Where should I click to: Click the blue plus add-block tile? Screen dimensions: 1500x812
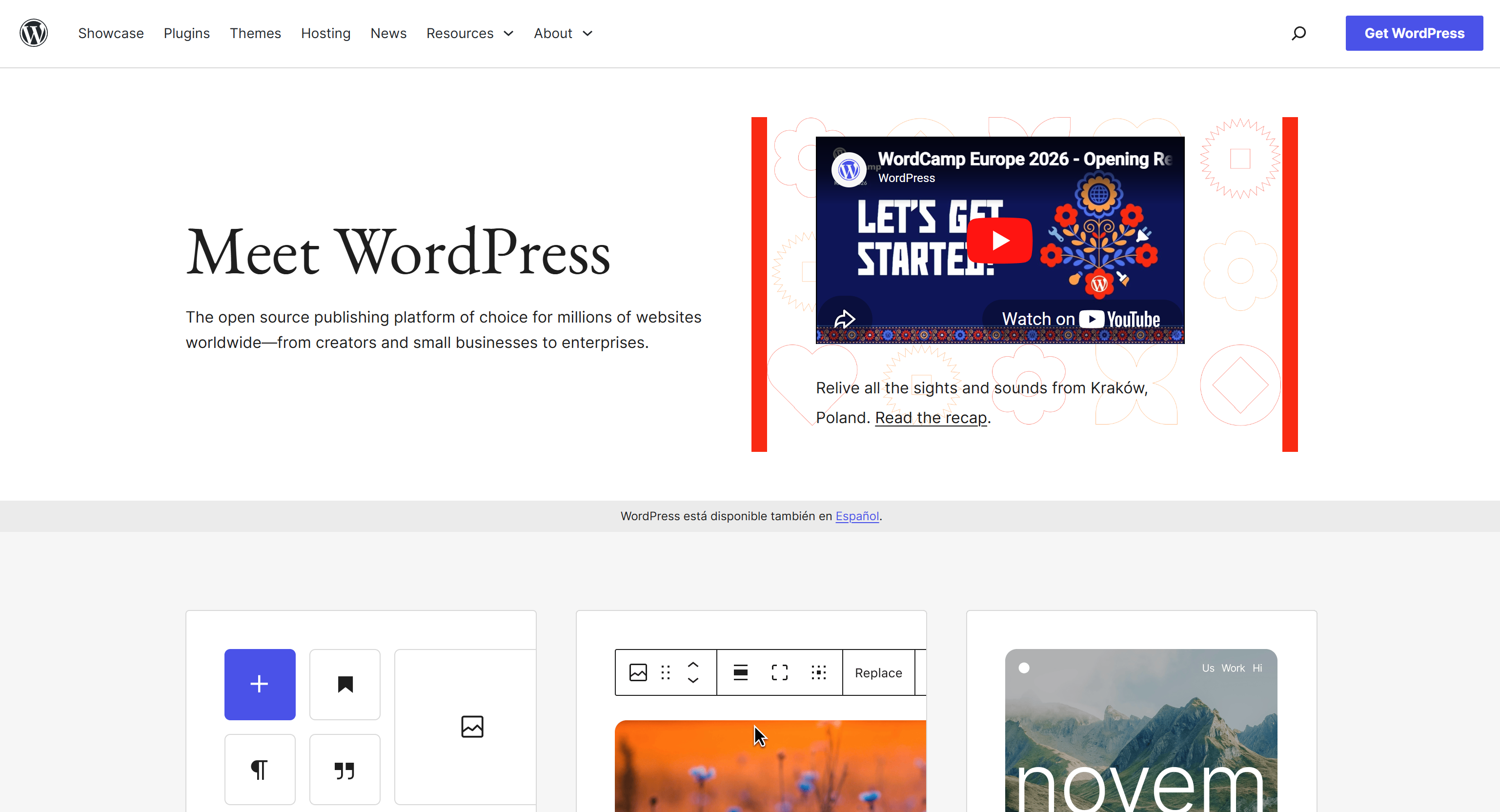pos(260,684)
